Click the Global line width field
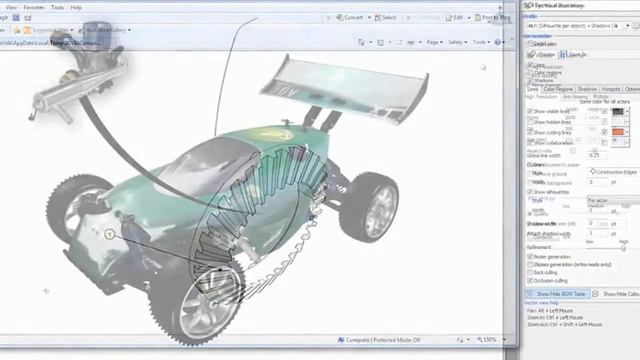 (598, 155)
